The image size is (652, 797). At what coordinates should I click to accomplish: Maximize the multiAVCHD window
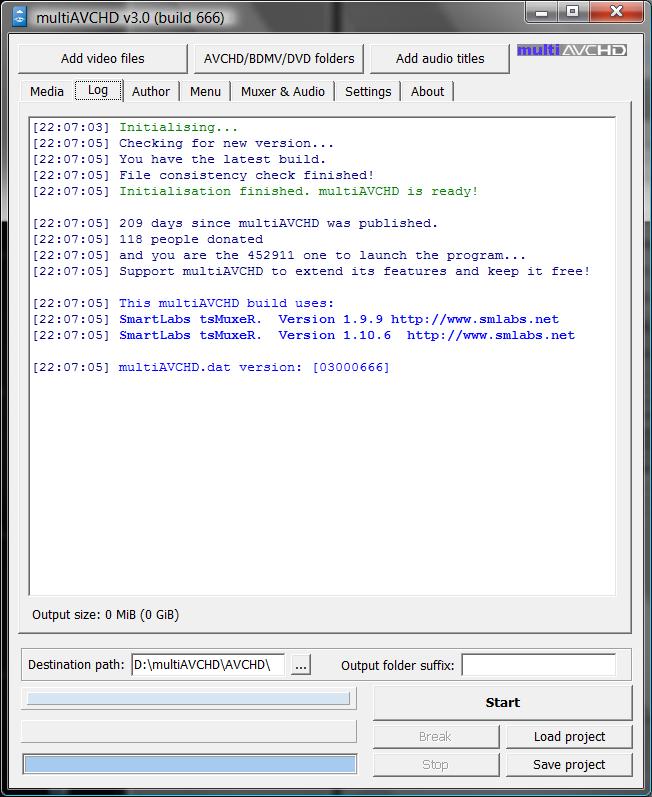573,12
